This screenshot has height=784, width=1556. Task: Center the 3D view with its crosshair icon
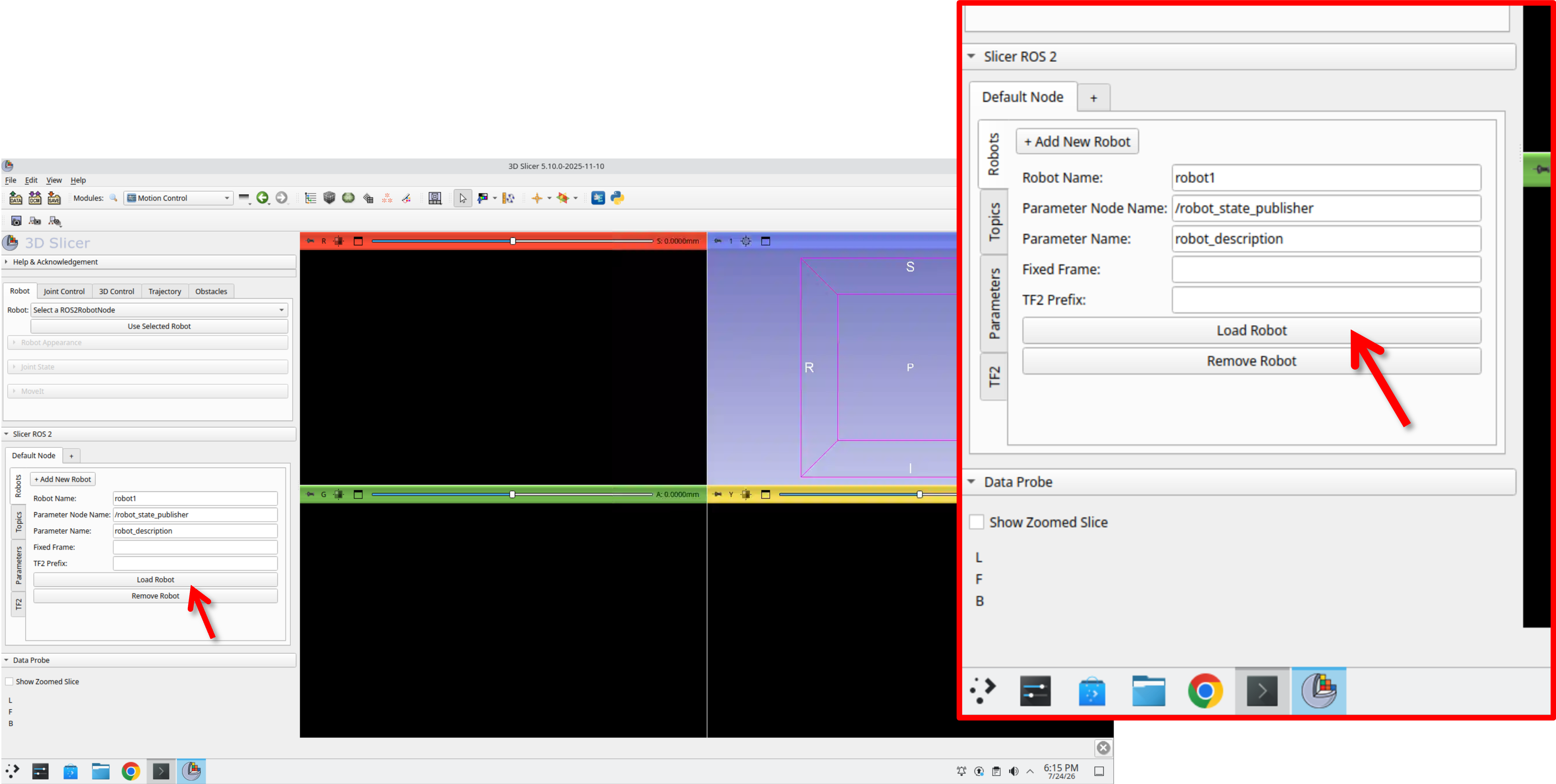tap(746, 241)
